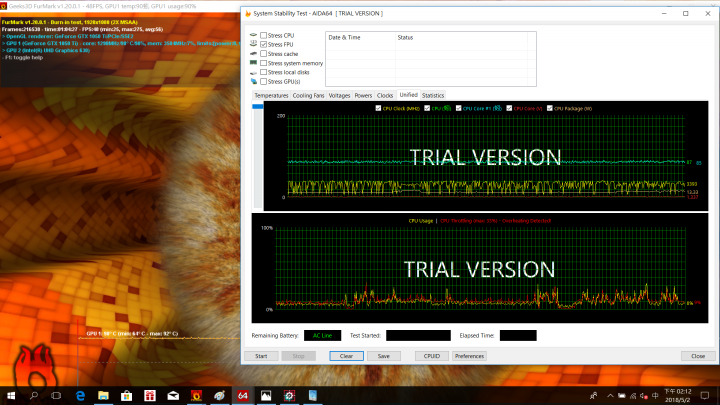Viewport: 720px width, 405px height.
Task: Open Preferences dialog
Action: [469, 356]
